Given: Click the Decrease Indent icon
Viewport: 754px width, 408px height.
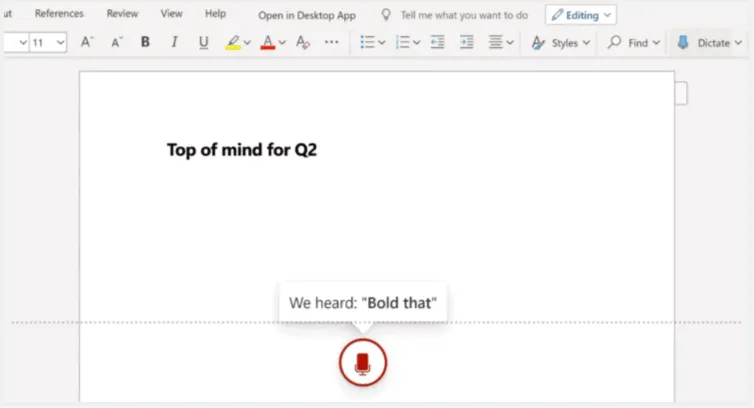Looking at the screenshot, I should coord(437,43).
